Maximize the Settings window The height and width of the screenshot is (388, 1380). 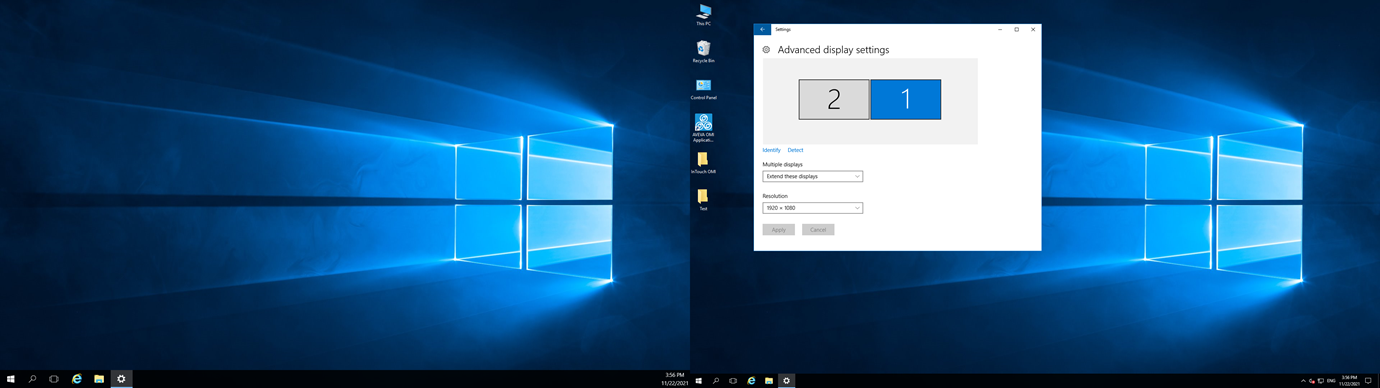point(1017,29)
